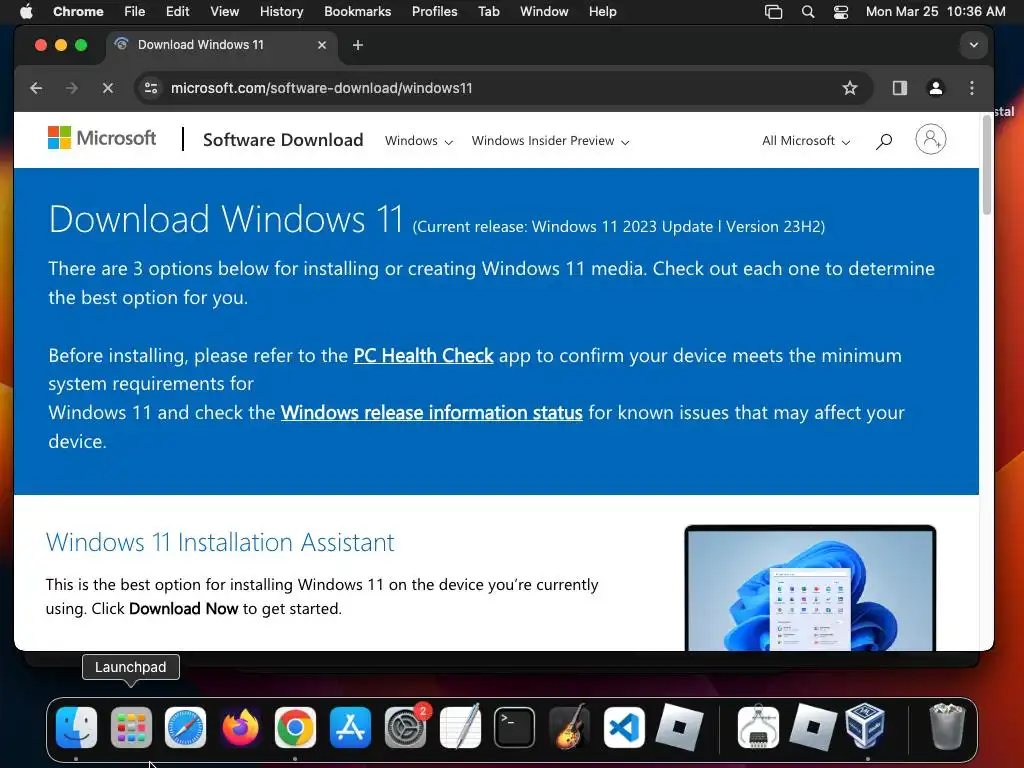1024x768 pixels.
Task: Expand the All Microsoft menu
Action: pyautogui.click(x=806, y=141)
